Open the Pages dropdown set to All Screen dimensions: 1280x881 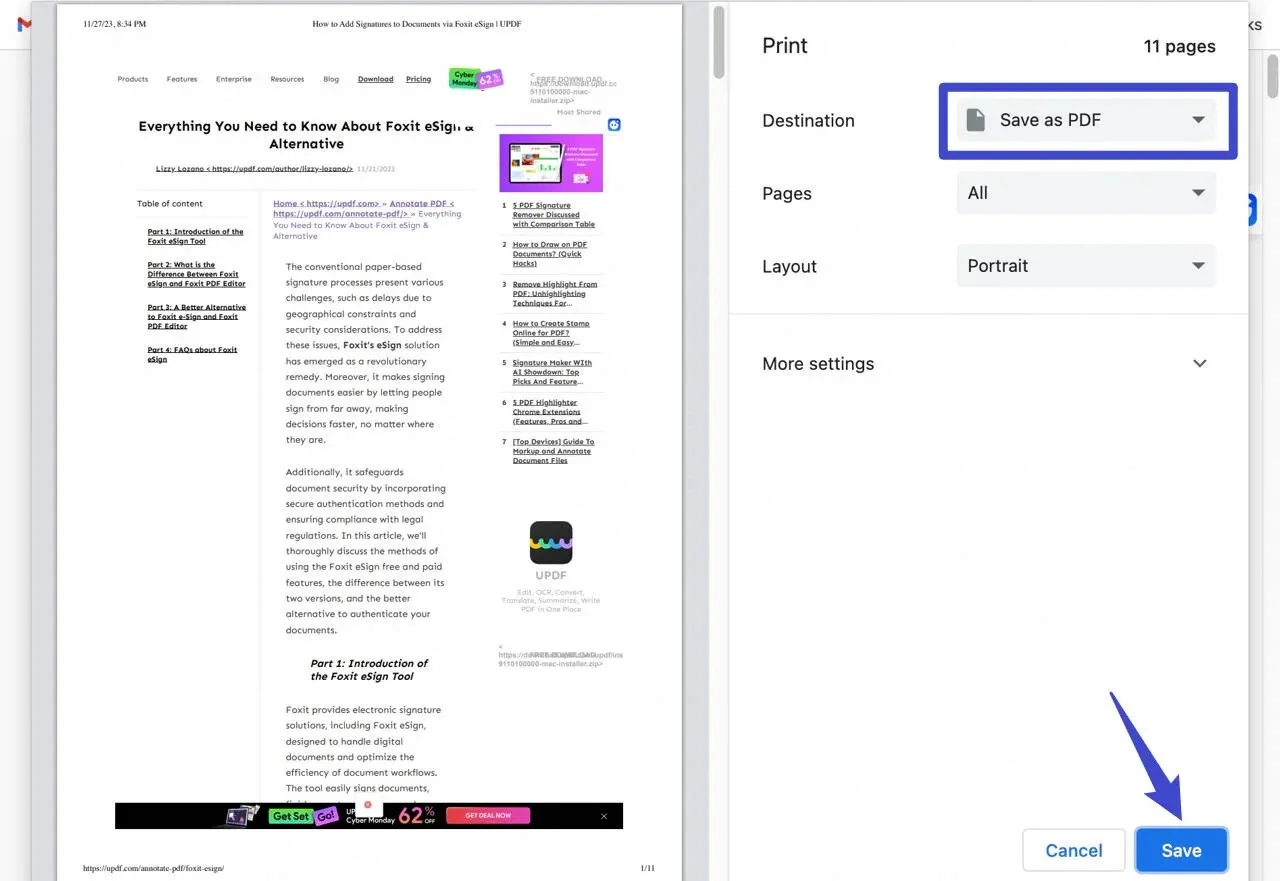tap(1086, 193)
